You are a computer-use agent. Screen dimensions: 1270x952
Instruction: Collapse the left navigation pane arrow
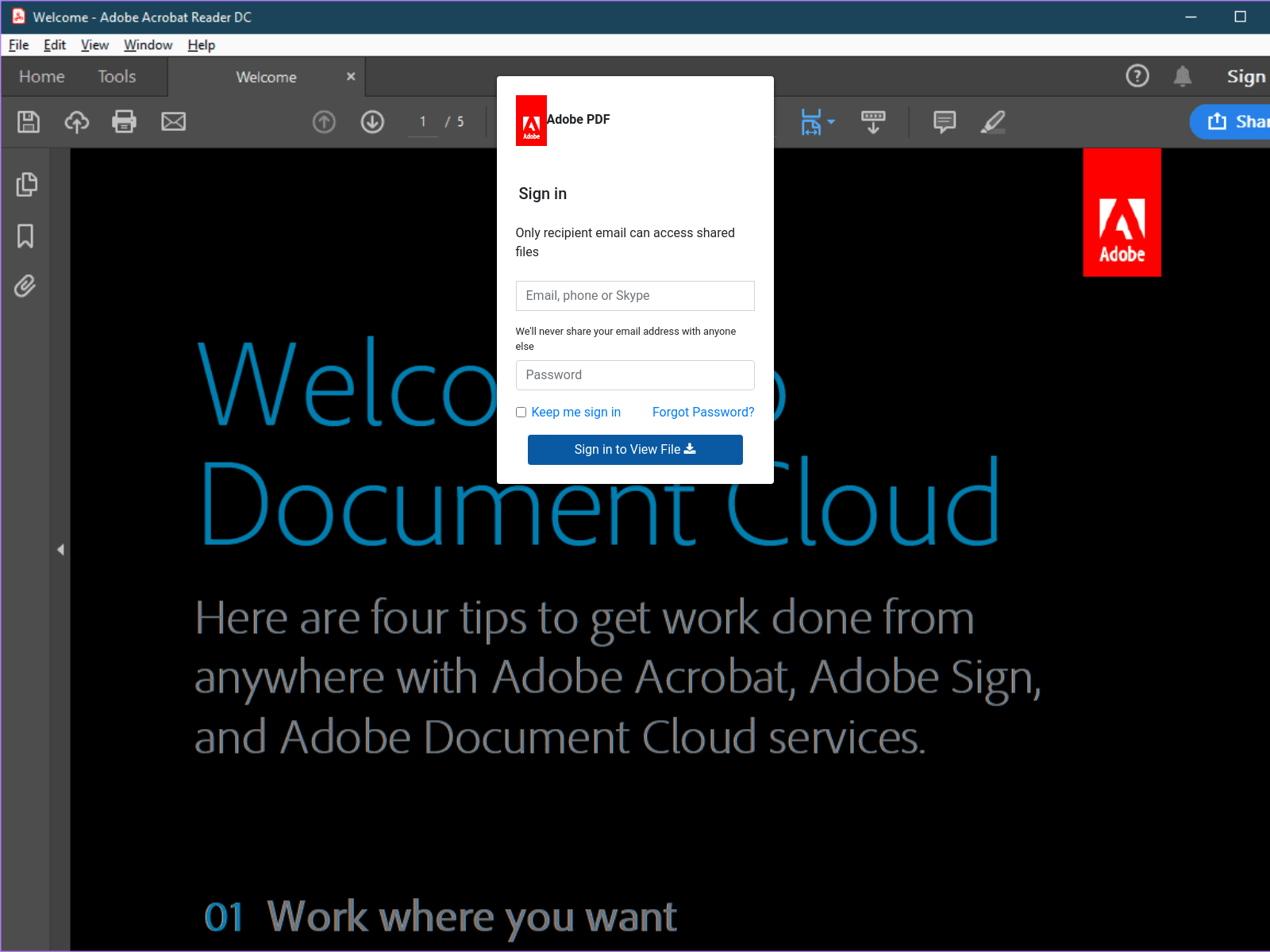60,550
